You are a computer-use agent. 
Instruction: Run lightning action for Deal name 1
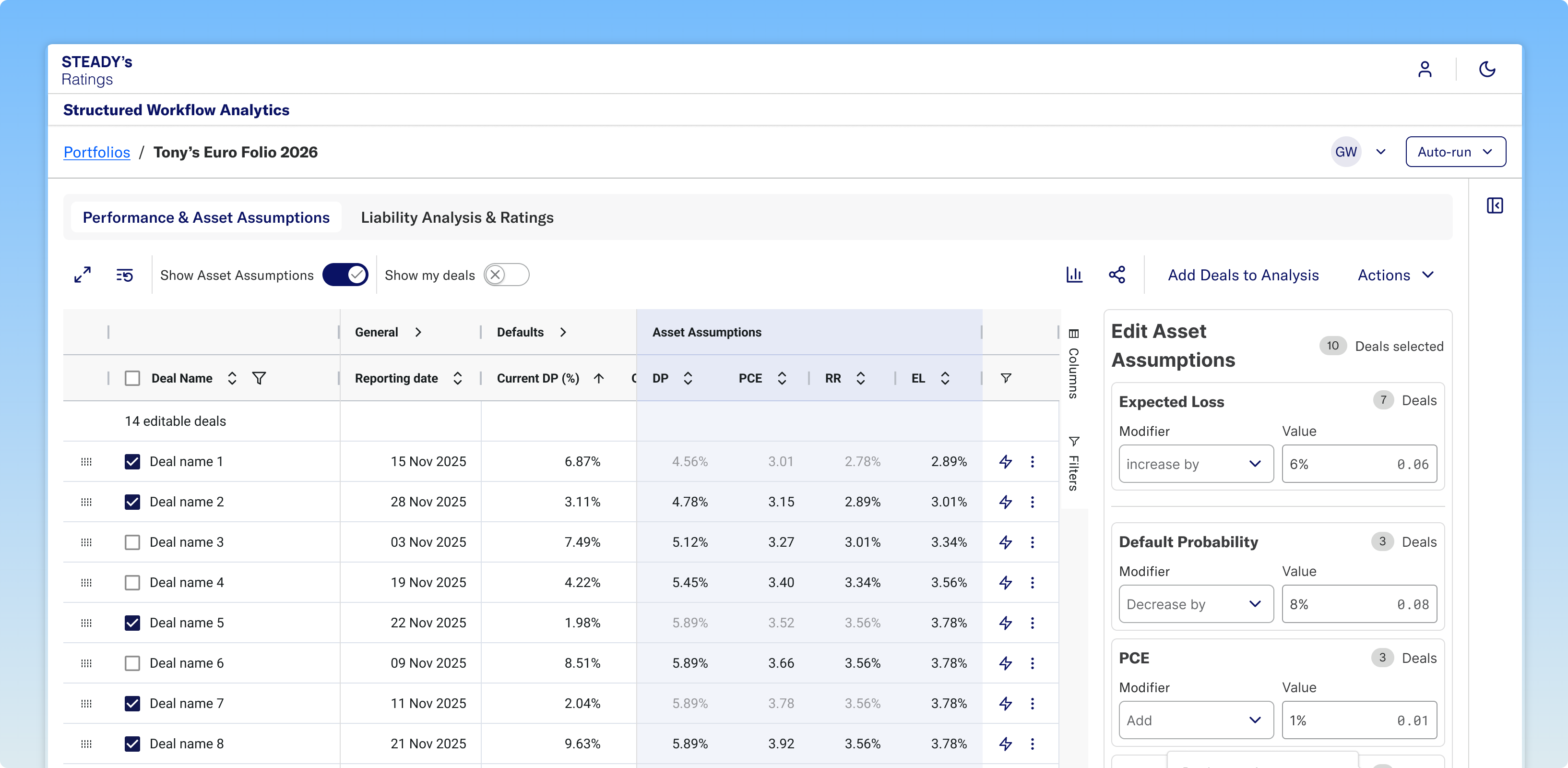[x=1006, y=462]
